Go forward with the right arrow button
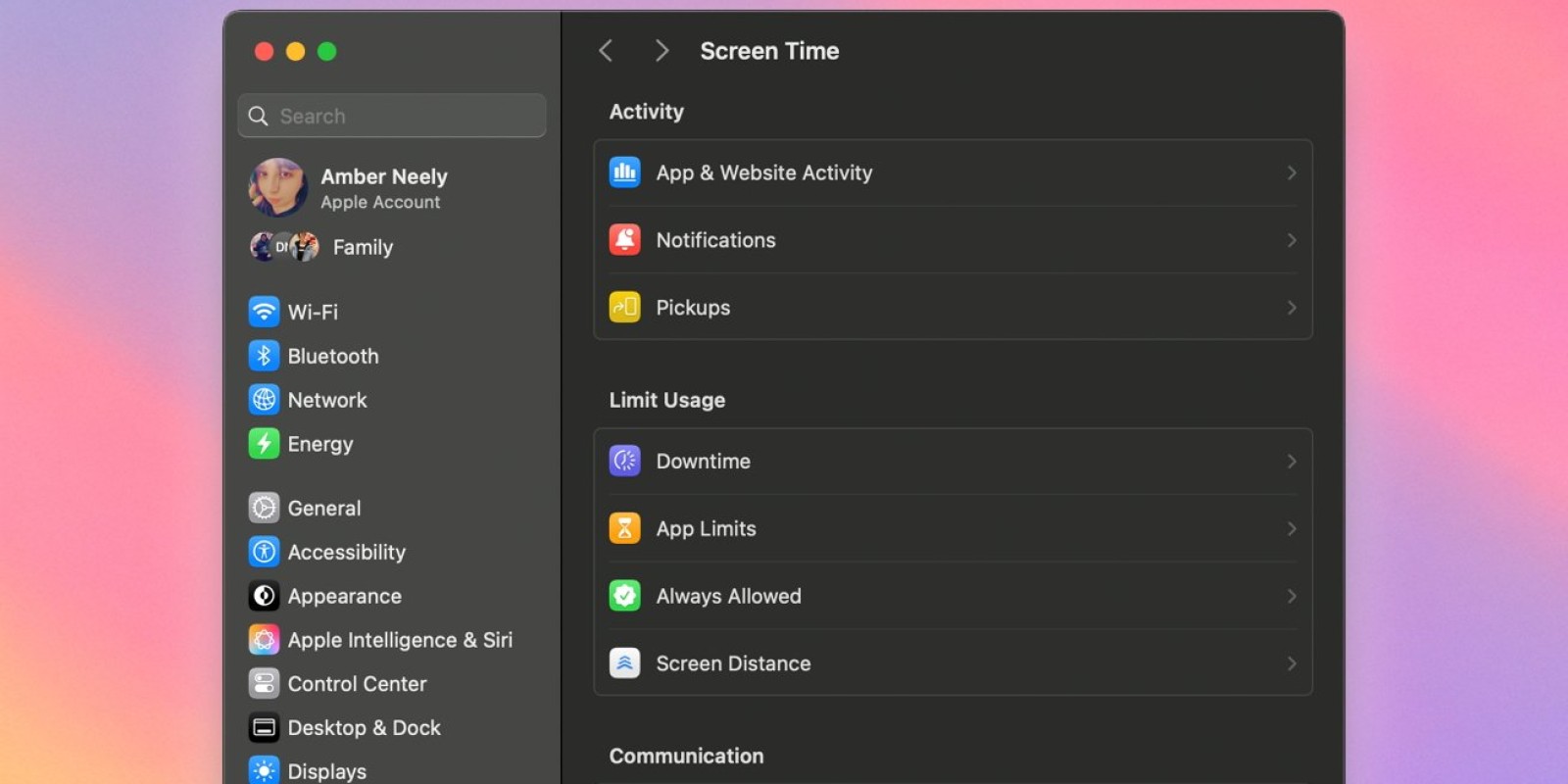This screenshot has height=784, width=1568. coord(661,51)
